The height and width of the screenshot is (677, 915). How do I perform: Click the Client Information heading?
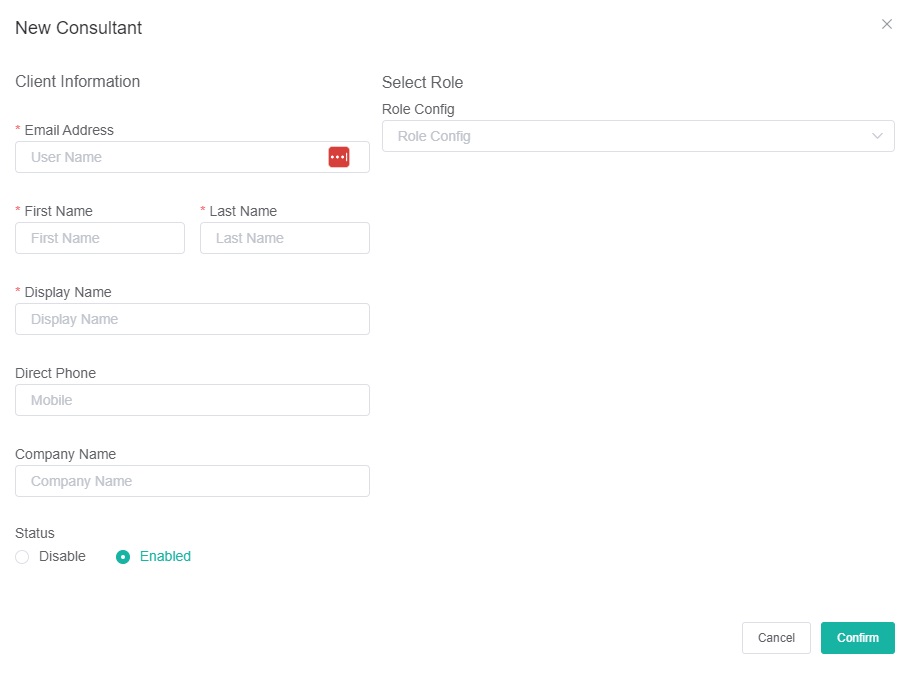(x=77, y=81)
